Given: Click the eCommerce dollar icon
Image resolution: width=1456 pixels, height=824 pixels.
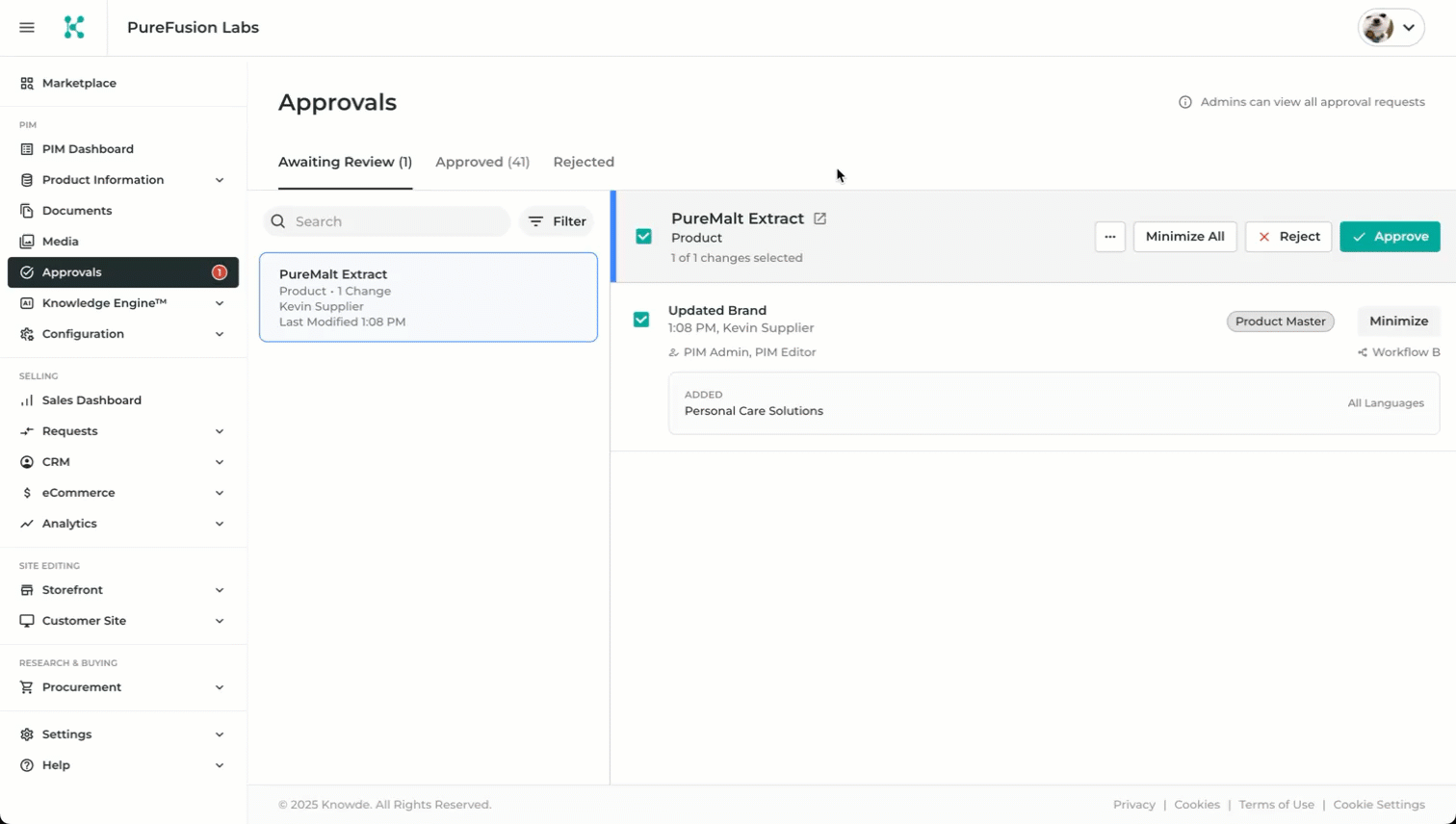Looking at the screenshot, I should tap(27, 493).
